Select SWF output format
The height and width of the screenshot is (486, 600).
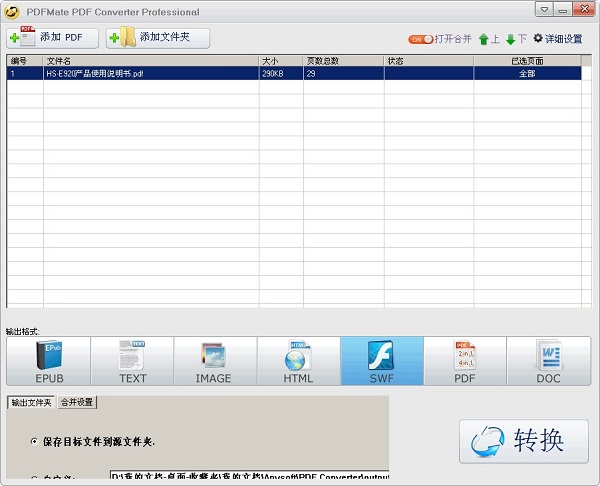click(382, 361)
